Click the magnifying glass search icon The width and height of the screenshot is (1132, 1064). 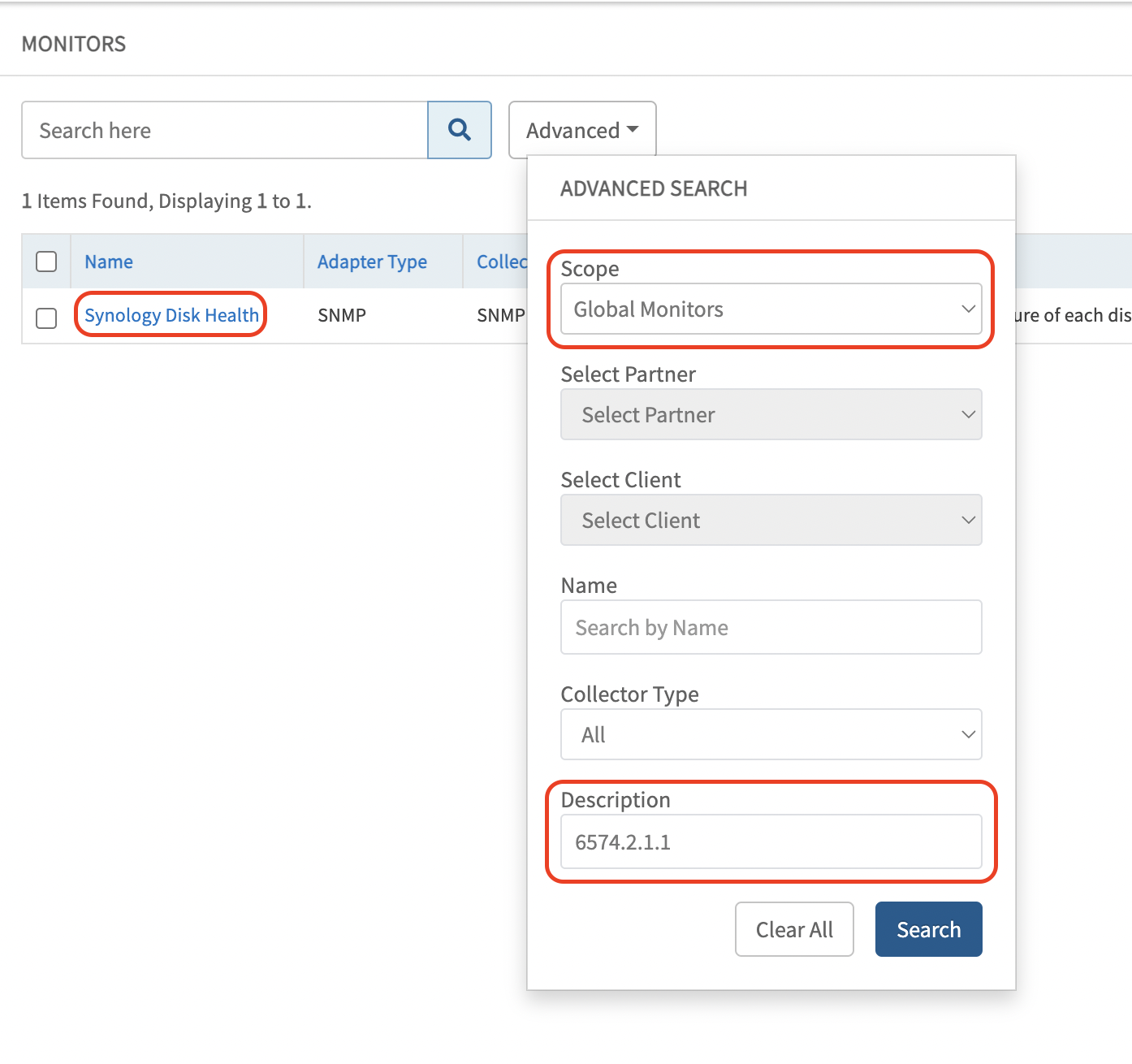click(459, 130)
